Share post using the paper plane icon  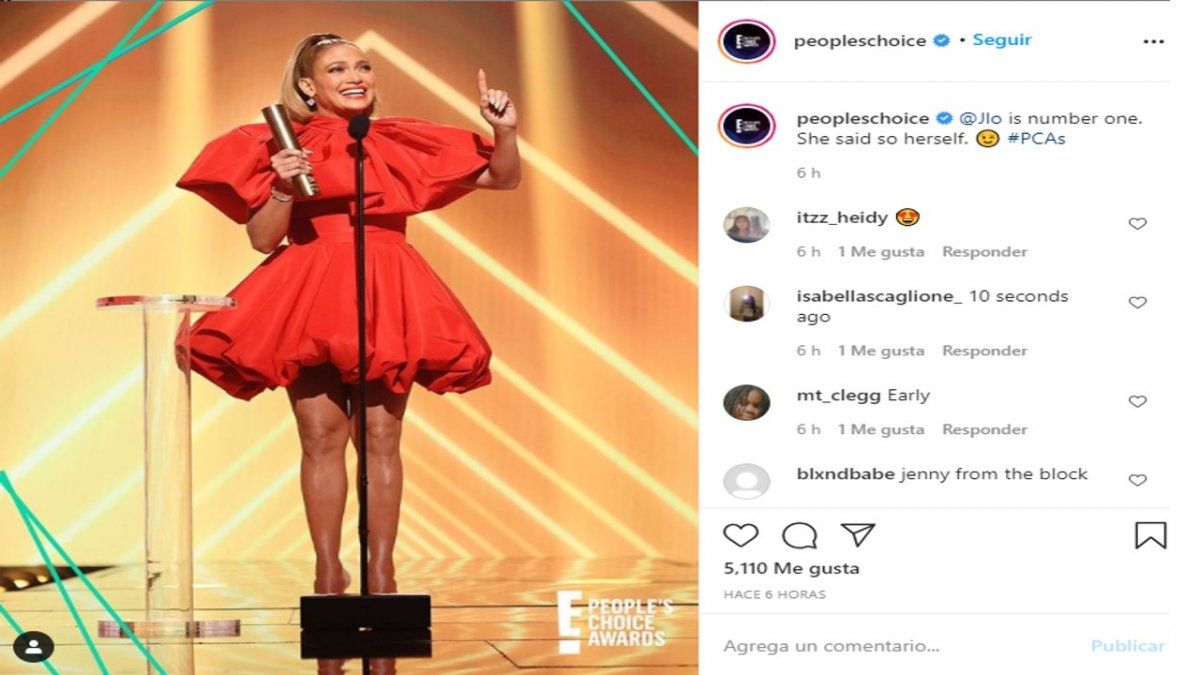point(858,535)
